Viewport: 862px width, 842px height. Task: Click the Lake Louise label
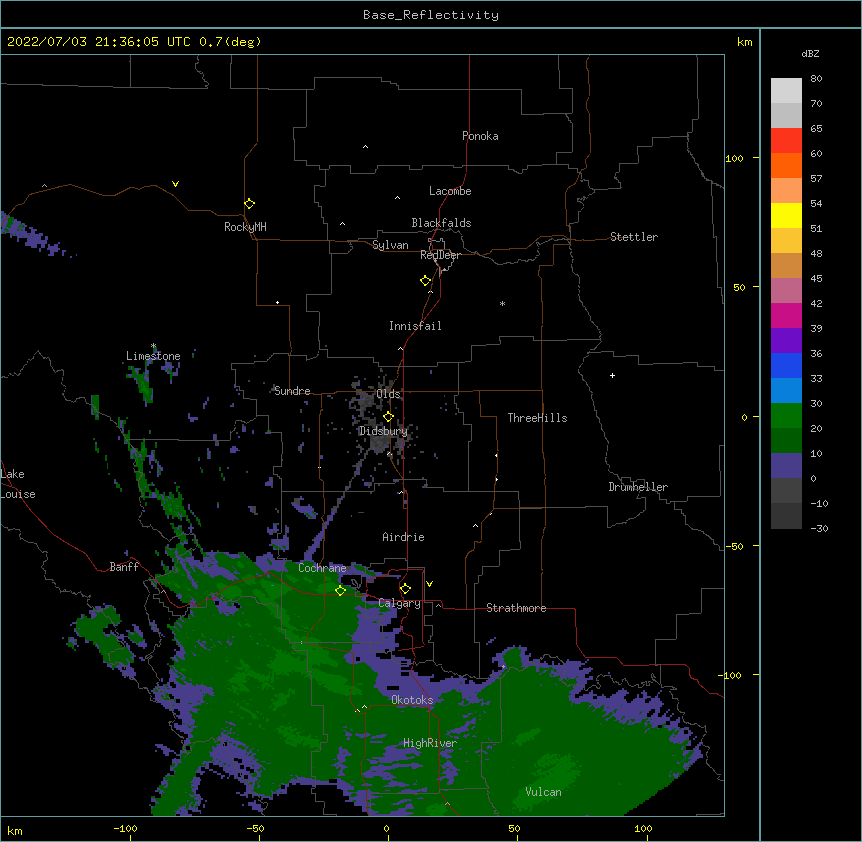coord(18,484)
